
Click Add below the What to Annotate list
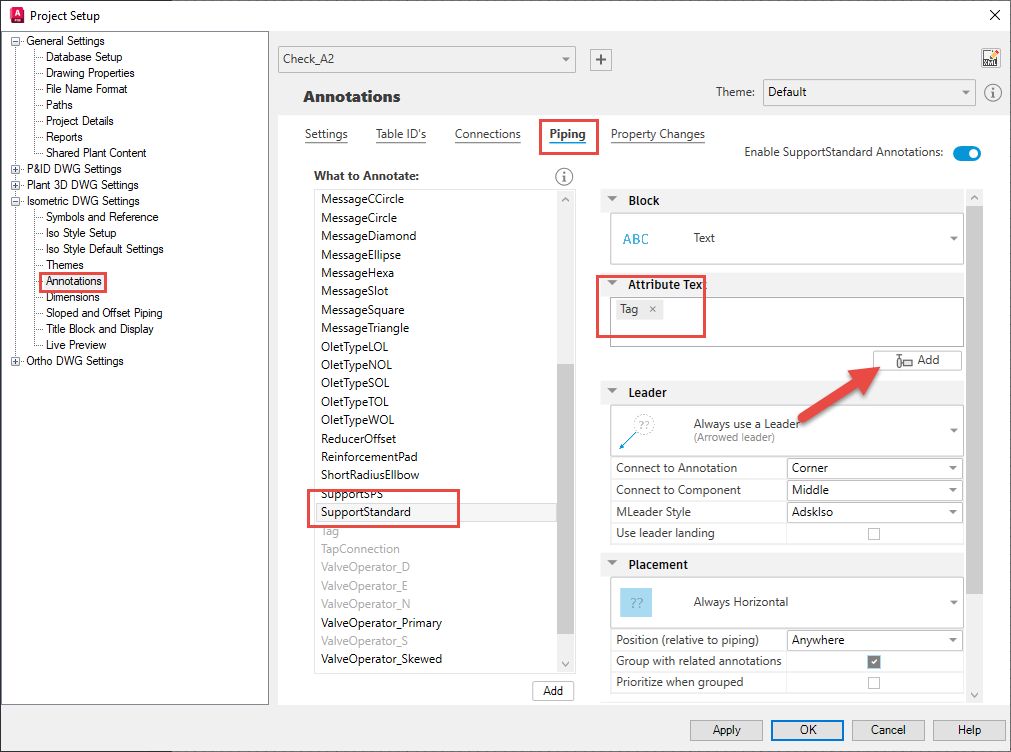coord(553,690)
